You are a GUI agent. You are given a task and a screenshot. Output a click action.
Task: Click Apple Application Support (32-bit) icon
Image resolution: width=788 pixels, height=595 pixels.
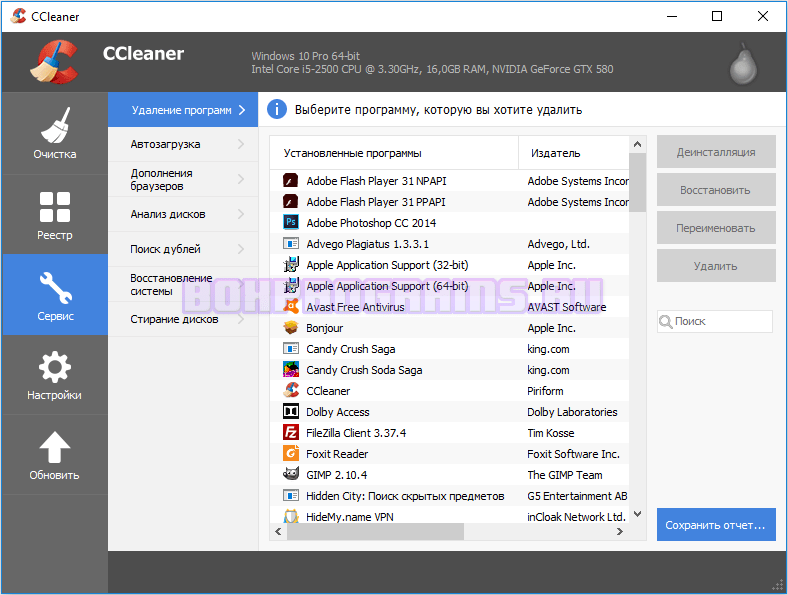[x=290, y=264]
